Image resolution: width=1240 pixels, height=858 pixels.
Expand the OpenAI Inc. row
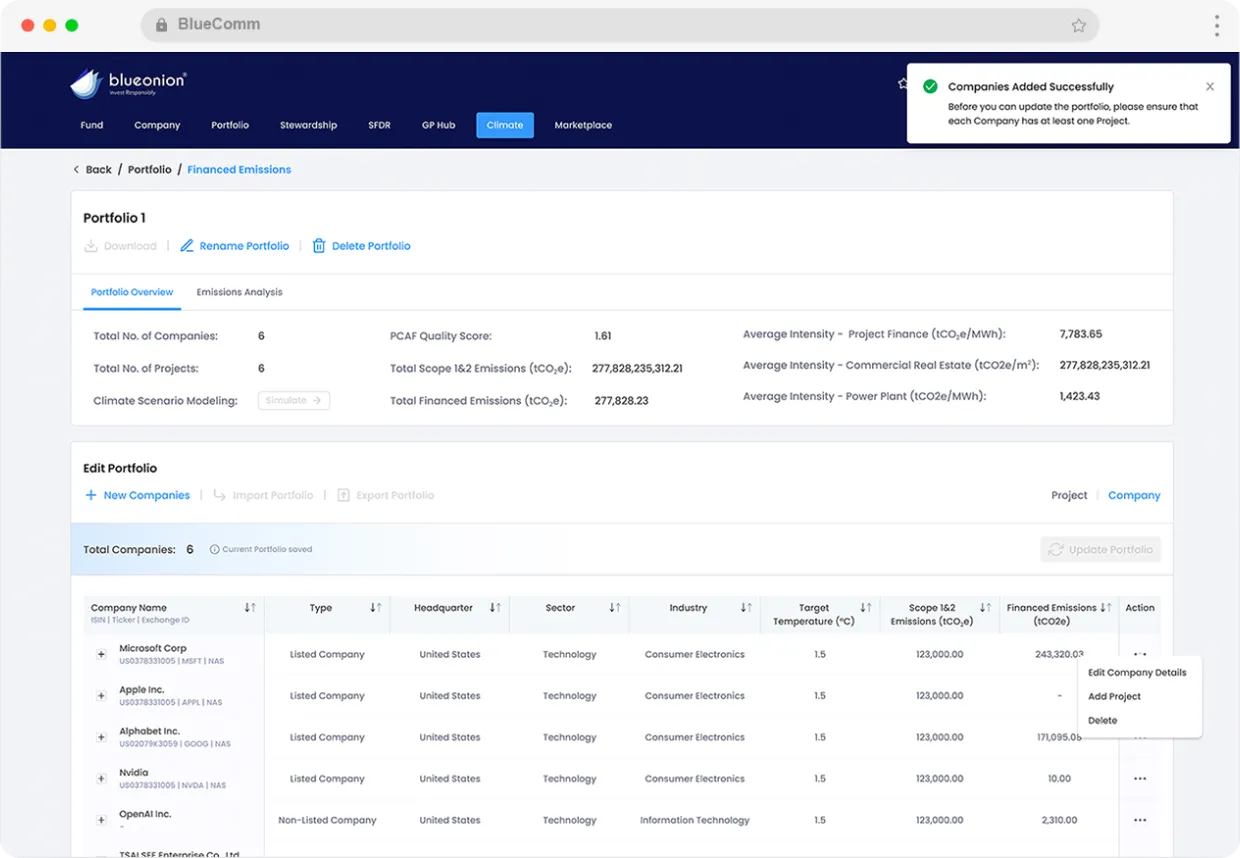pos(101,820)
